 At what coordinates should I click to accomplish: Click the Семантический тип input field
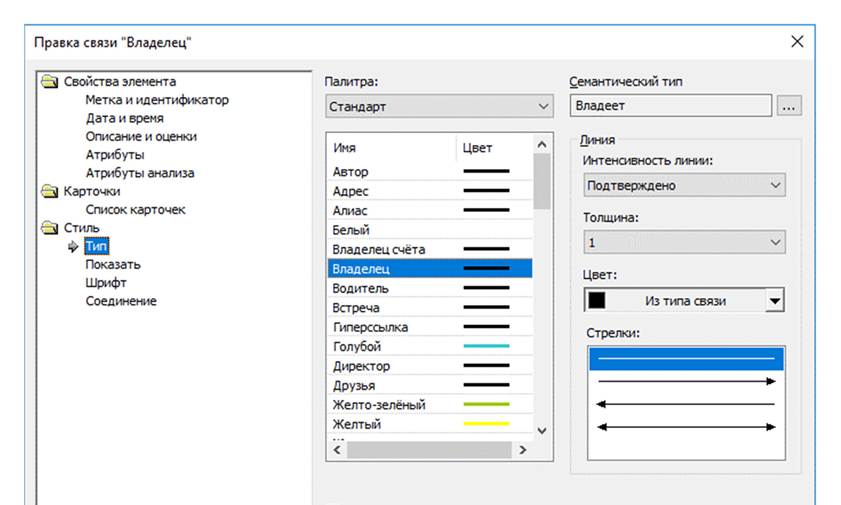(670, 106)
